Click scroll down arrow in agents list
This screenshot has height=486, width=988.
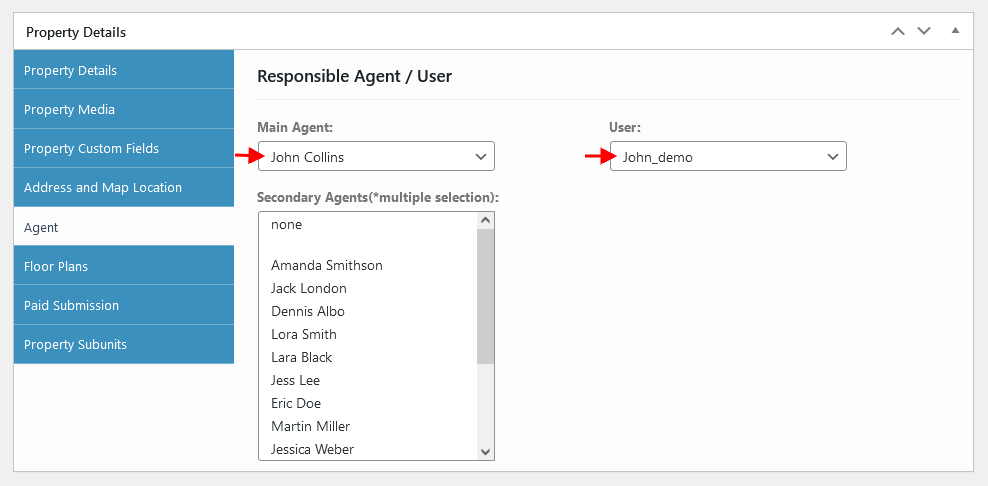point(485,451)
